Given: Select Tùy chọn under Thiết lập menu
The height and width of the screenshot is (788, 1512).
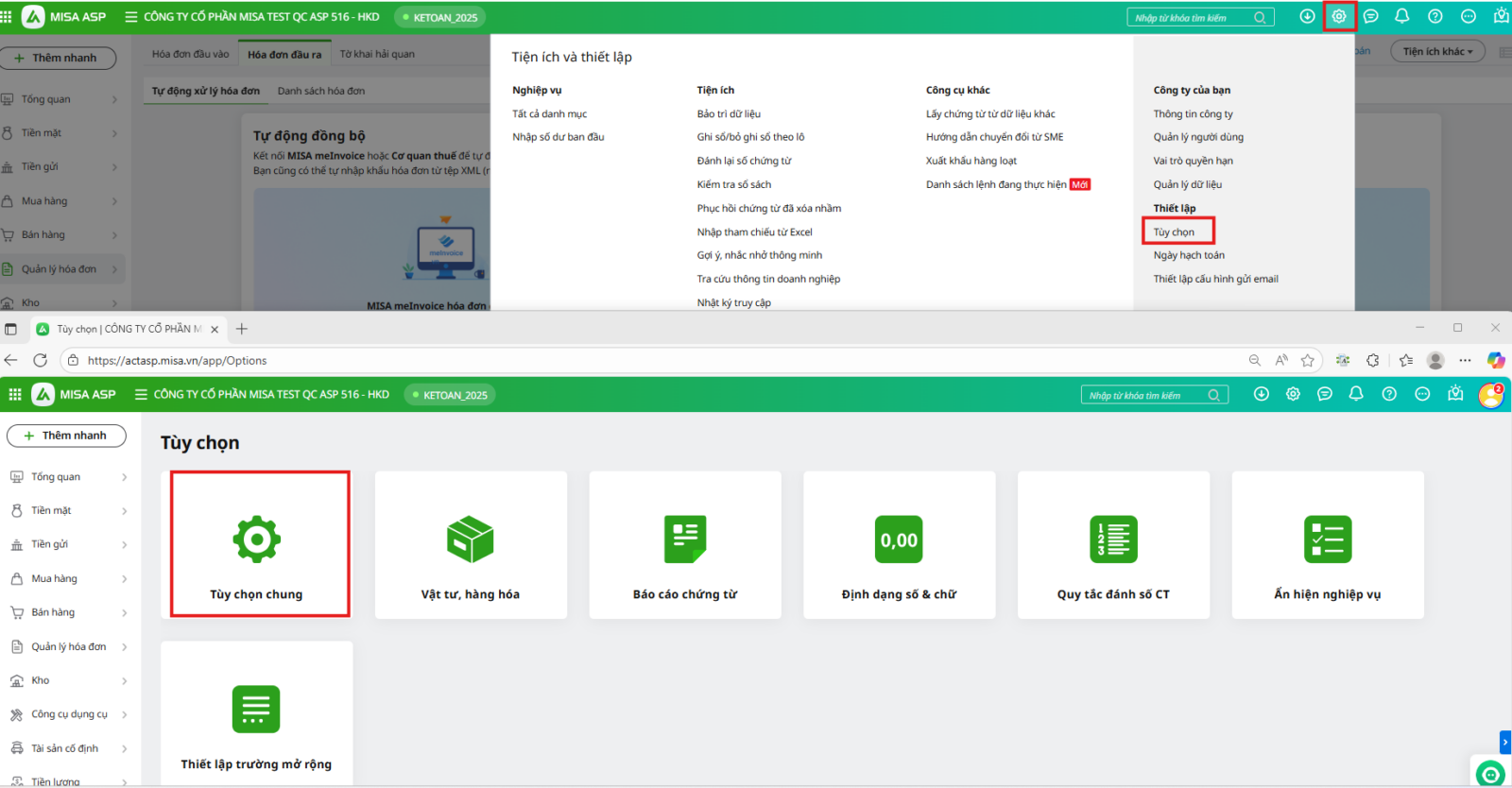Looking at the screenshot, I should tap(1174, 231).
